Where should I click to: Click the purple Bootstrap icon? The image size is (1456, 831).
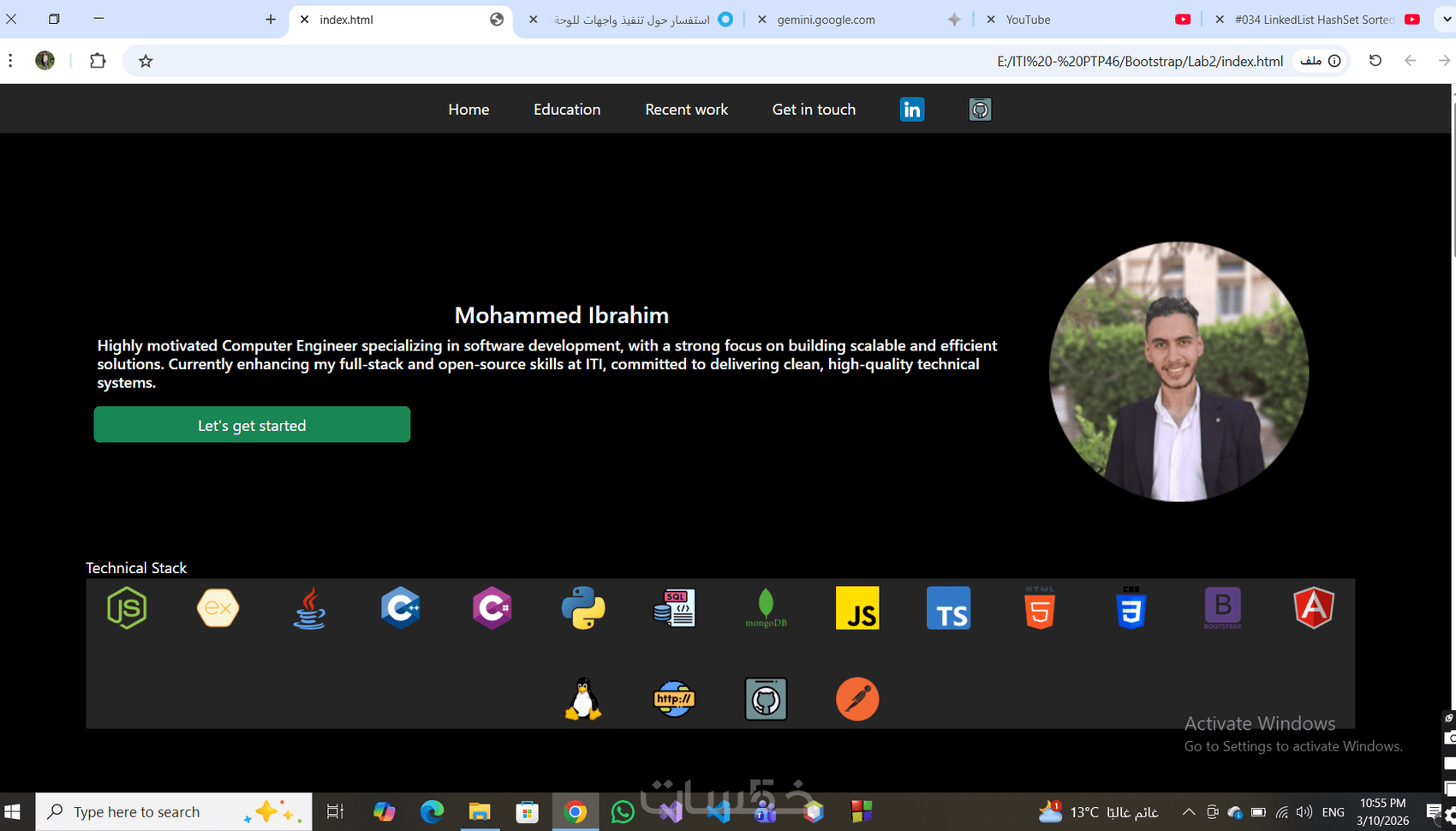(1222, 608)
